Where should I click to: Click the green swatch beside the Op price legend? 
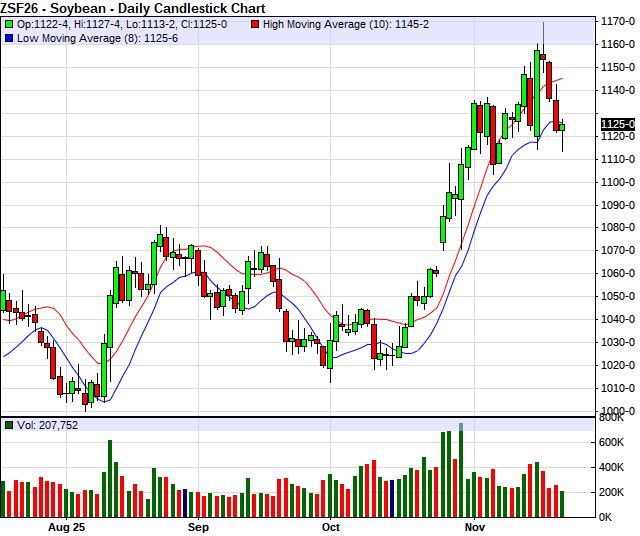click(9, 23)
